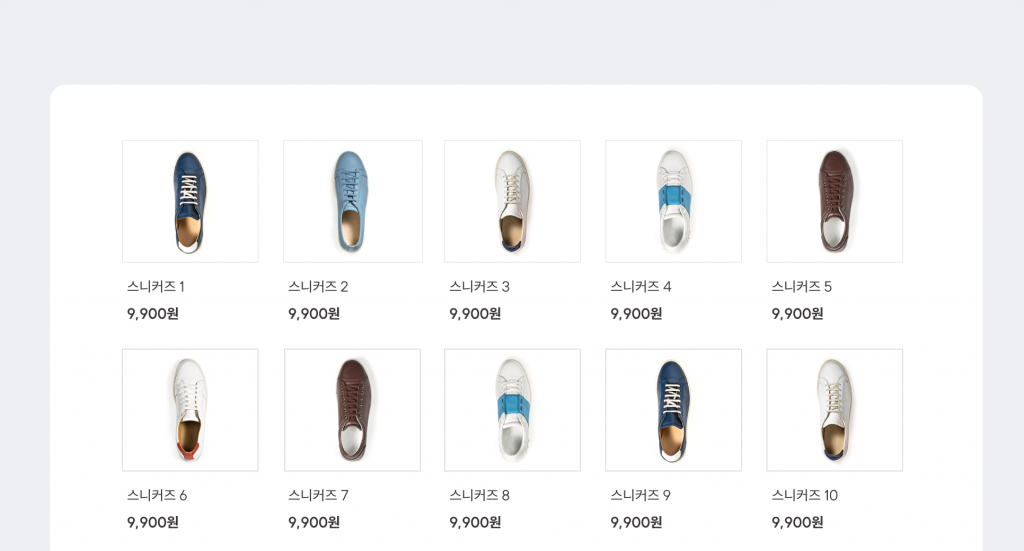Open the 스니커즈 8 name link
Viewport: 1024px width, 551px height.
(479, 496)
